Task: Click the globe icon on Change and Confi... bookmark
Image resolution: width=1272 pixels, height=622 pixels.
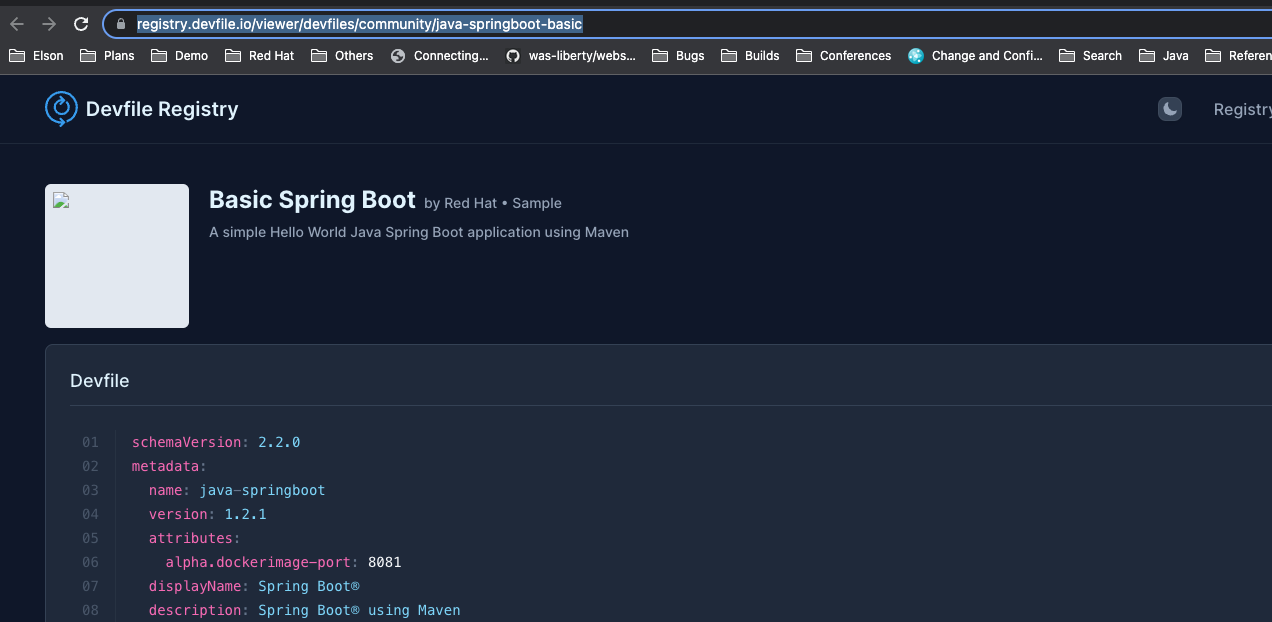Action: pyautogui.click(x=916, y=56)
